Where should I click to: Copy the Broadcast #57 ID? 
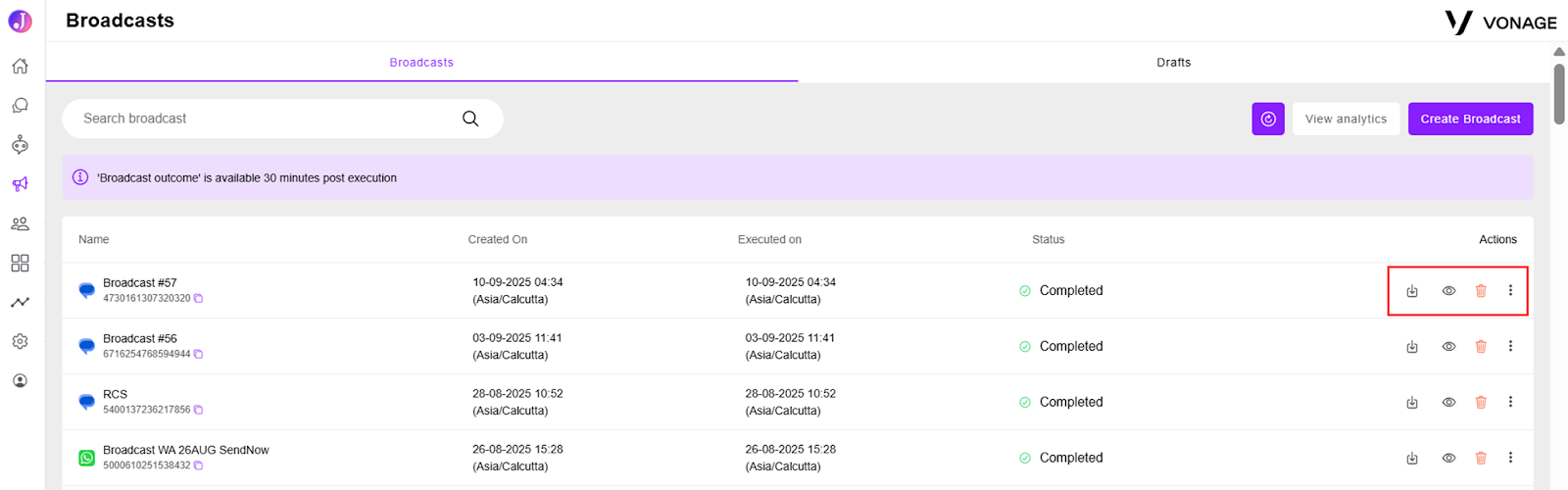[198, 298]
